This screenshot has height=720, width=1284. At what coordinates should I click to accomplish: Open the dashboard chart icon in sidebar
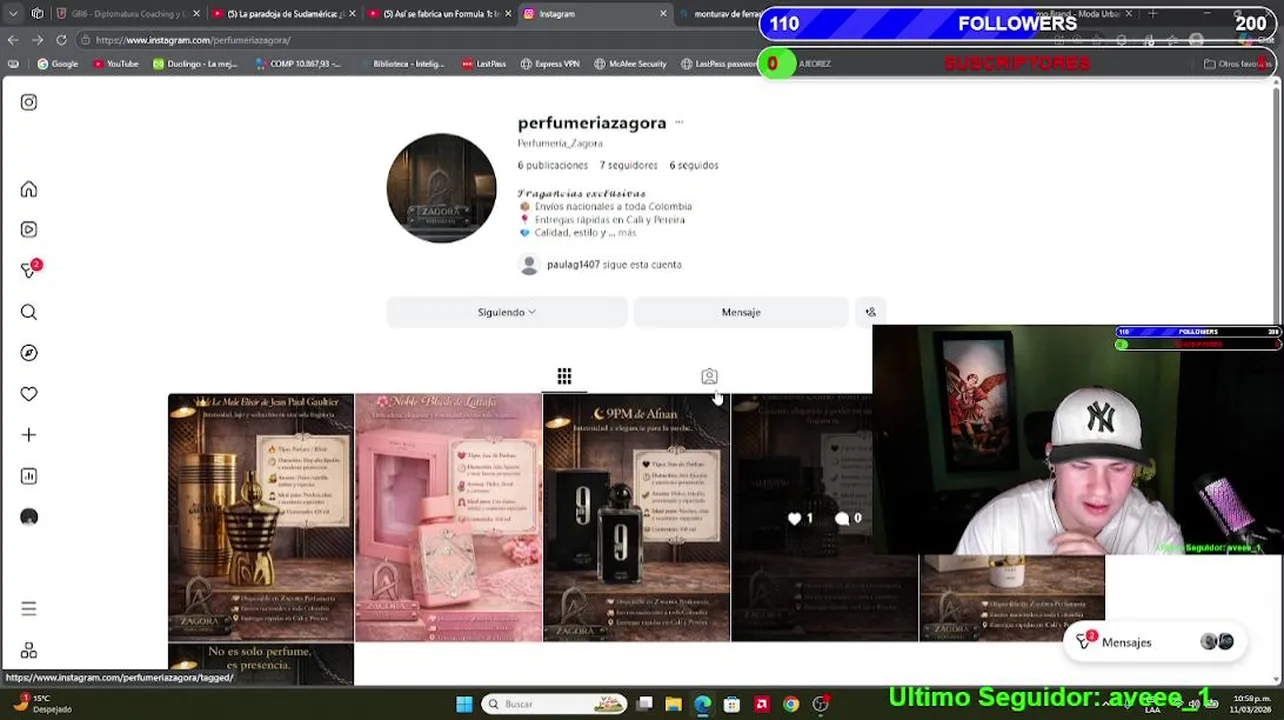[x=29, y=476]
